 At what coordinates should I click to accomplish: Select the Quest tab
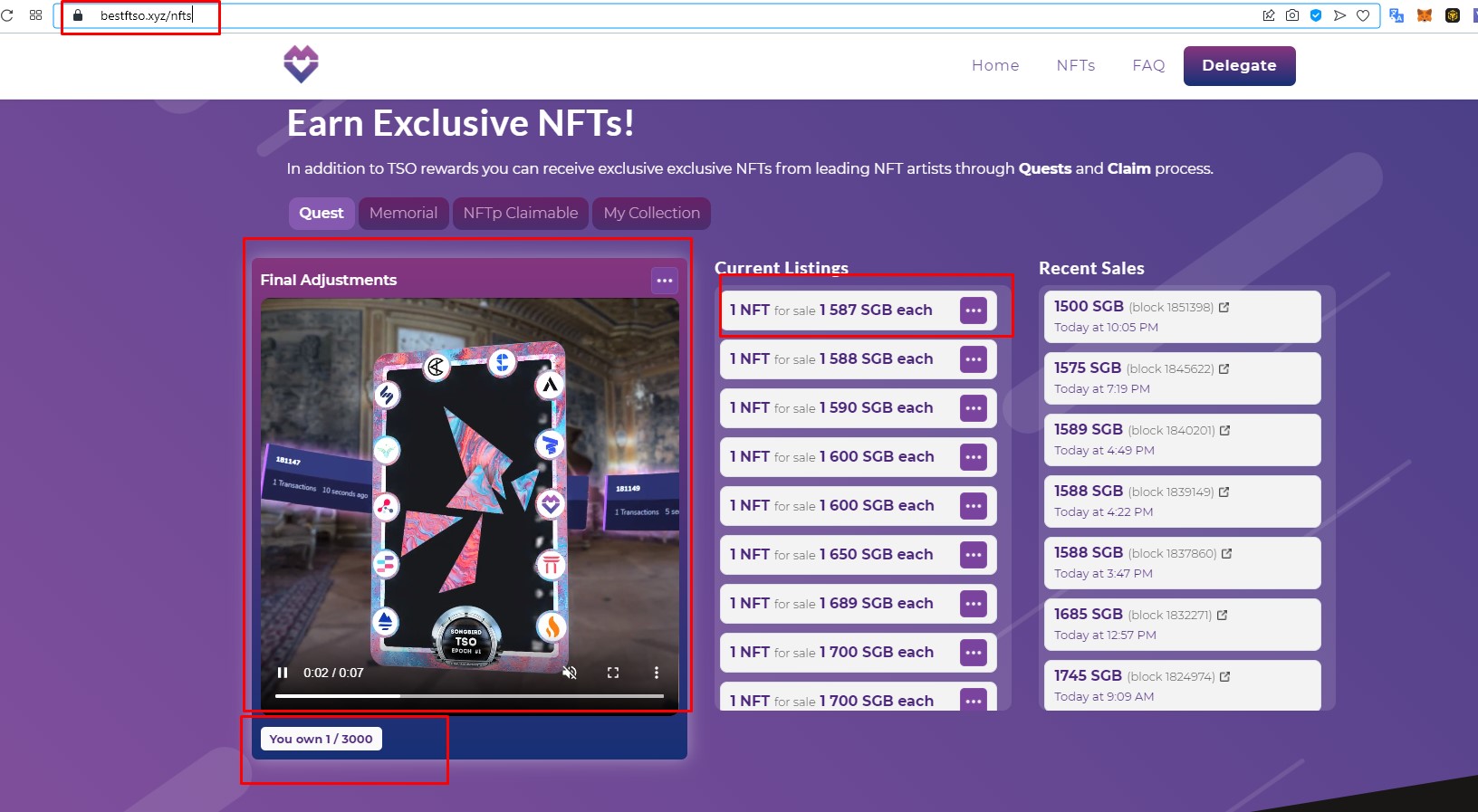point(322,213)
